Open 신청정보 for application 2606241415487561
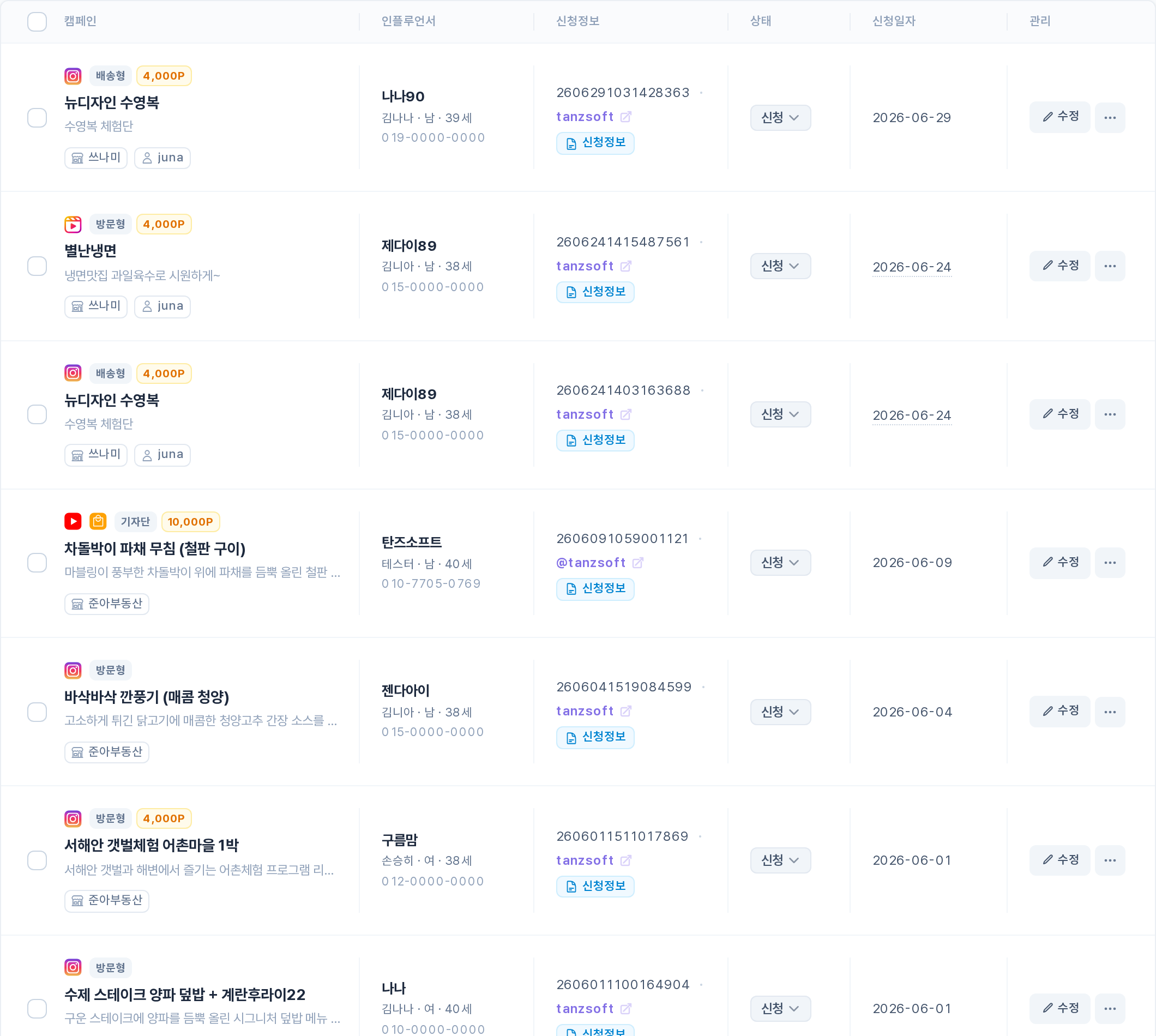This screenshot has width=1156, height=1036. 595,292
